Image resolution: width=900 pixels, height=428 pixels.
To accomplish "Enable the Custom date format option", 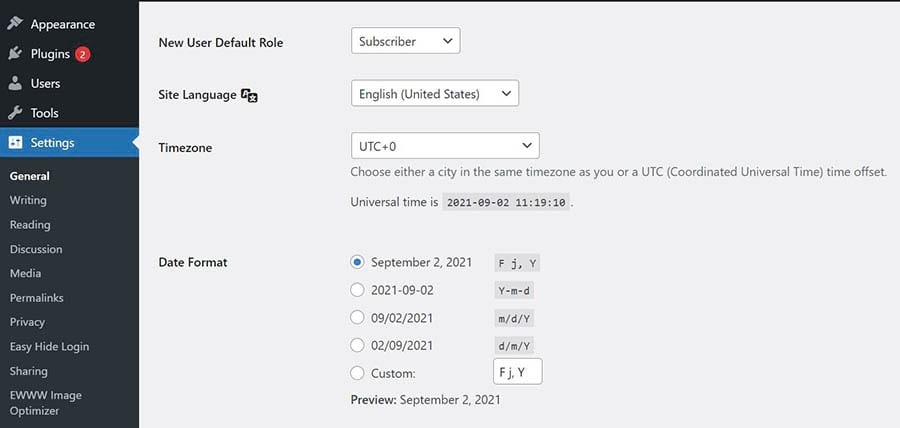I will [357, 373].
